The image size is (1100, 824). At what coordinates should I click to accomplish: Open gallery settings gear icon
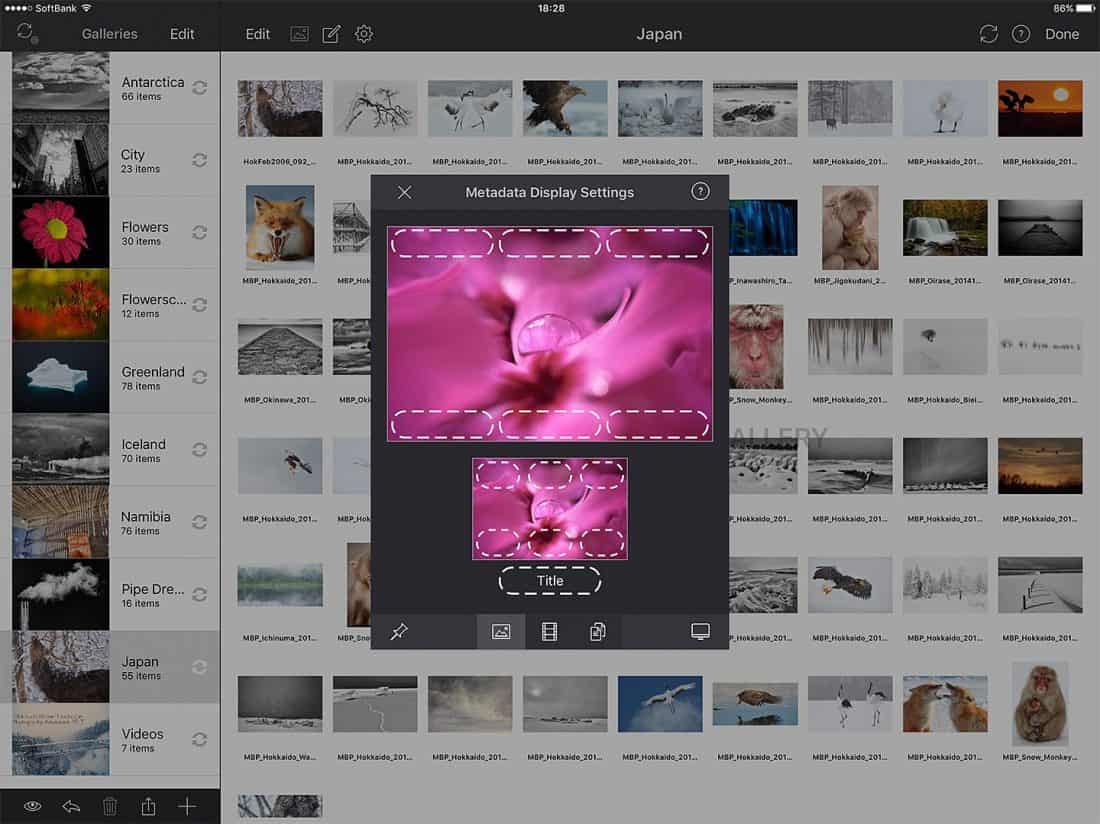pos(364,34)
